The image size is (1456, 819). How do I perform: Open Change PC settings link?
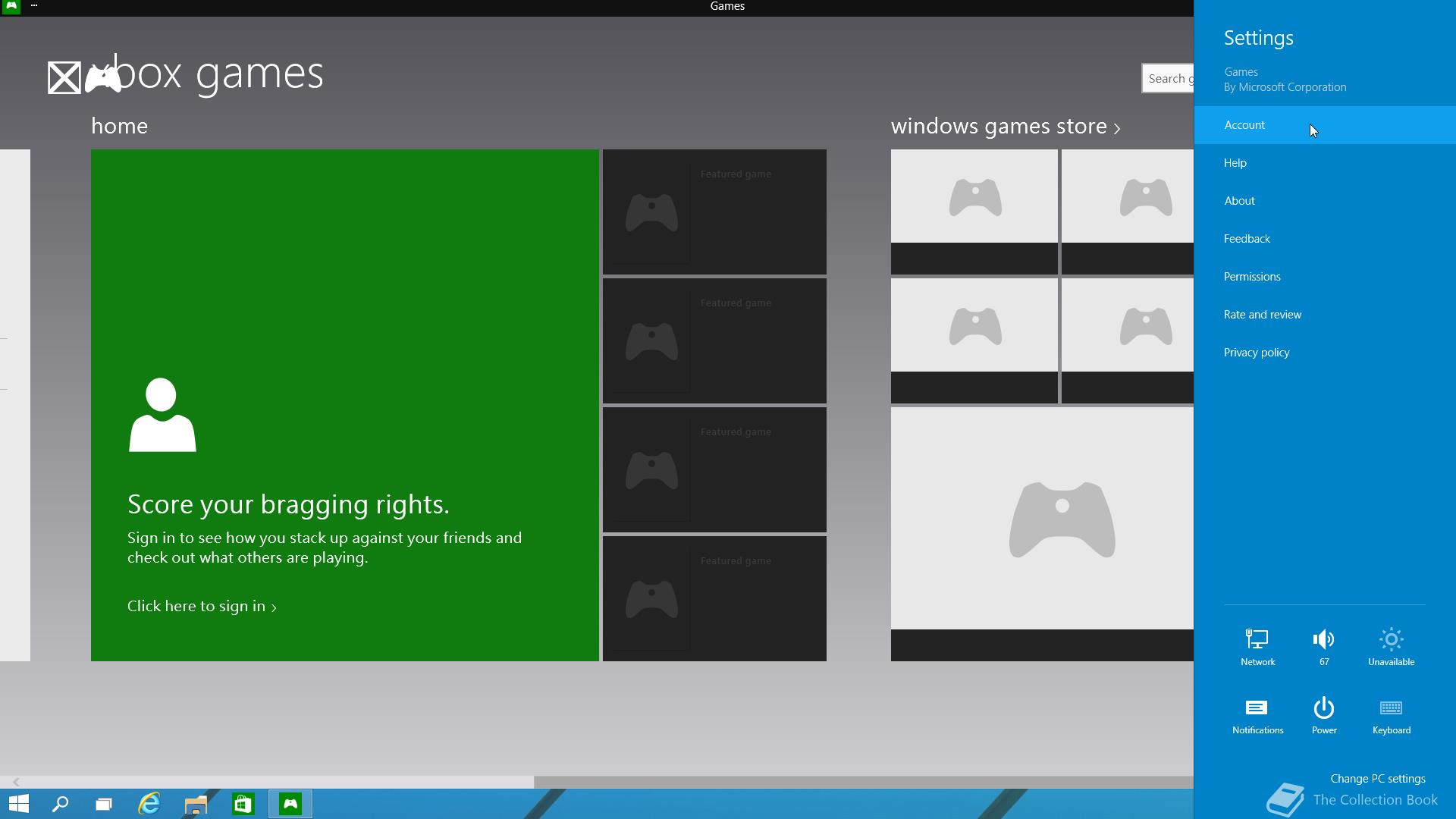[x=1377, y=779]
